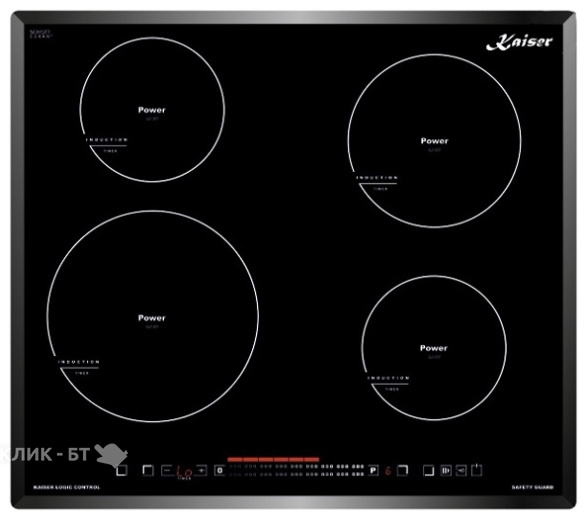Tap the timer plus key
The height and width of the screenshot is (520, 587).
tap(201, 470)
